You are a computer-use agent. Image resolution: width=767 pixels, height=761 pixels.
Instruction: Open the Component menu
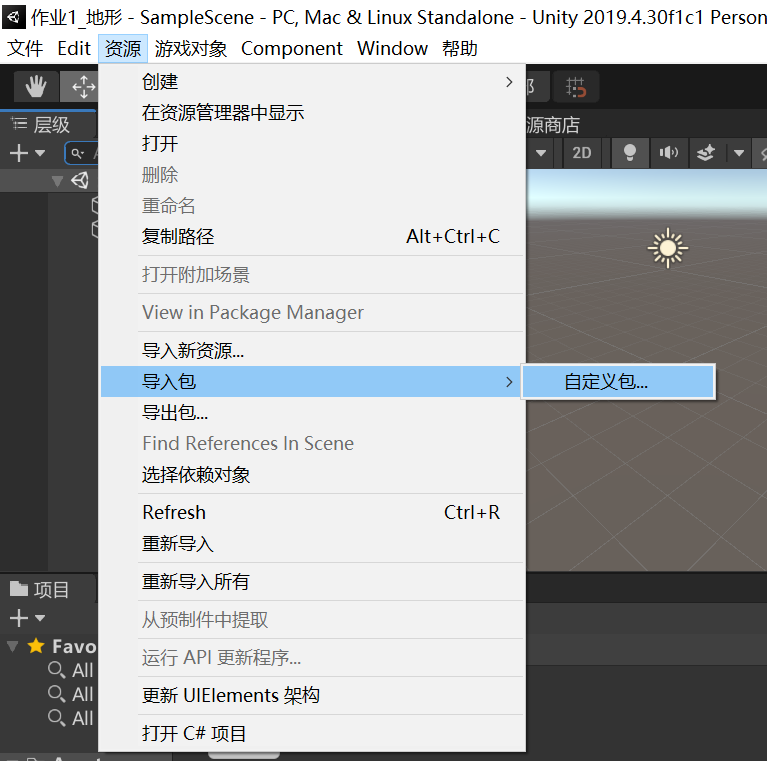pyautogui.click(x=292, y=48)
